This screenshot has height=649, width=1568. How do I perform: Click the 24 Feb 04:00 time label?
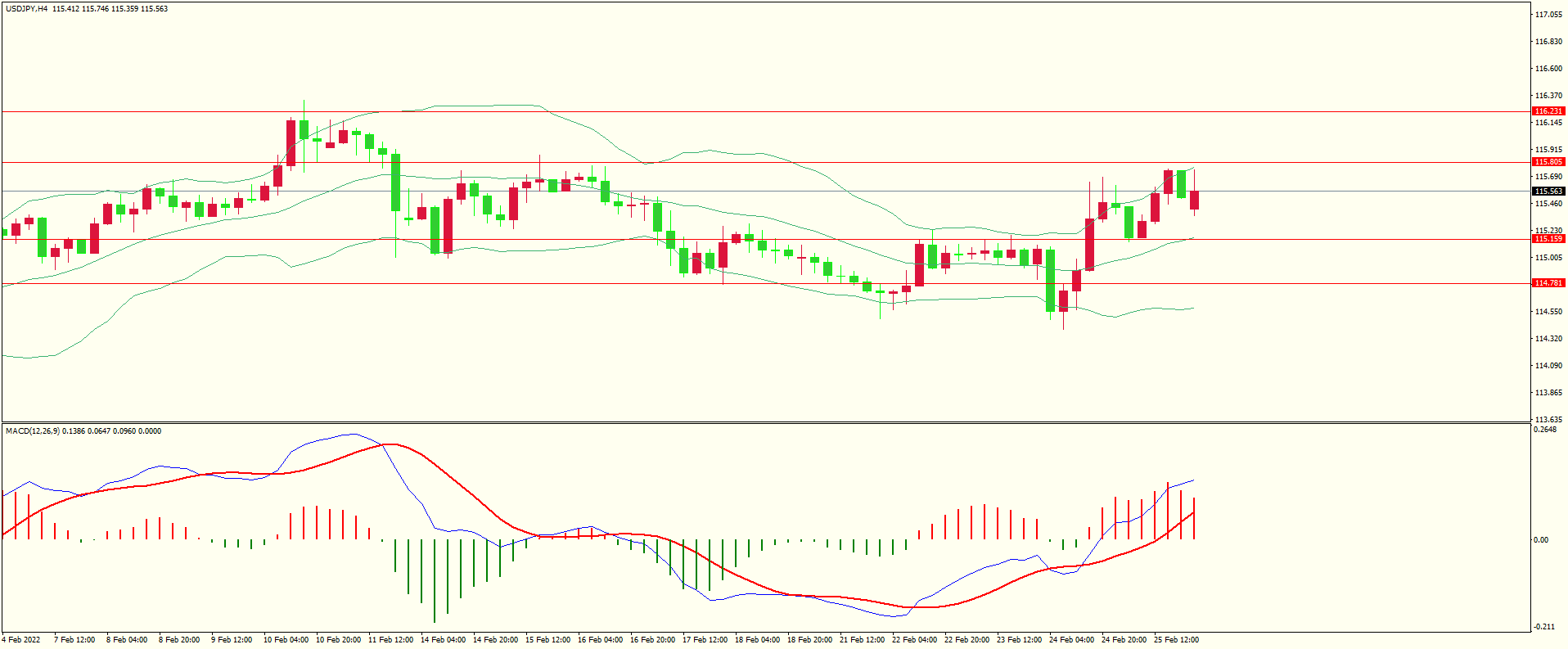click(1071, 640)
